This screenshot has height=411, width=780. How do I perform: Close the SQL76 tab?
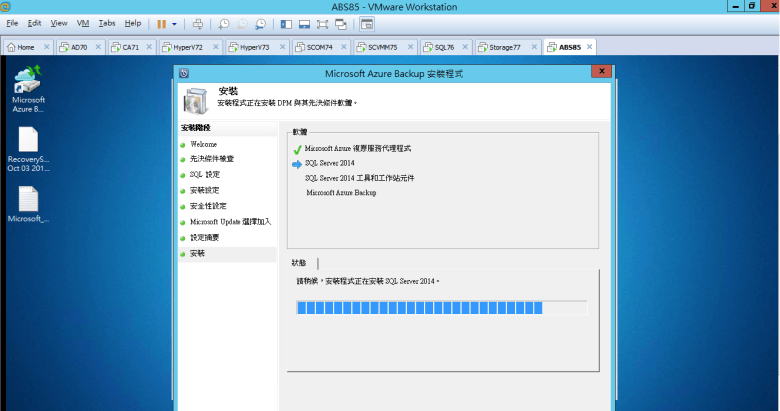click(466, 47)
